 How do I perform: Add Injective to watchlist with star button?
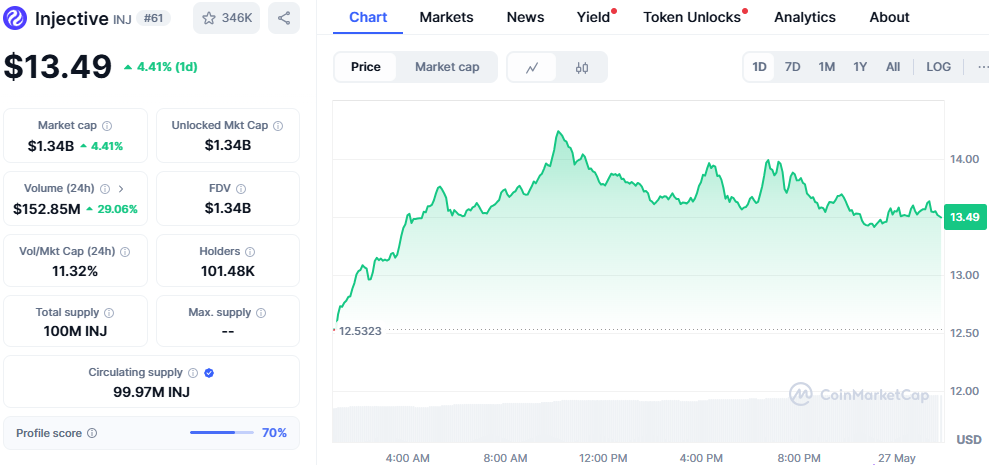227,18
